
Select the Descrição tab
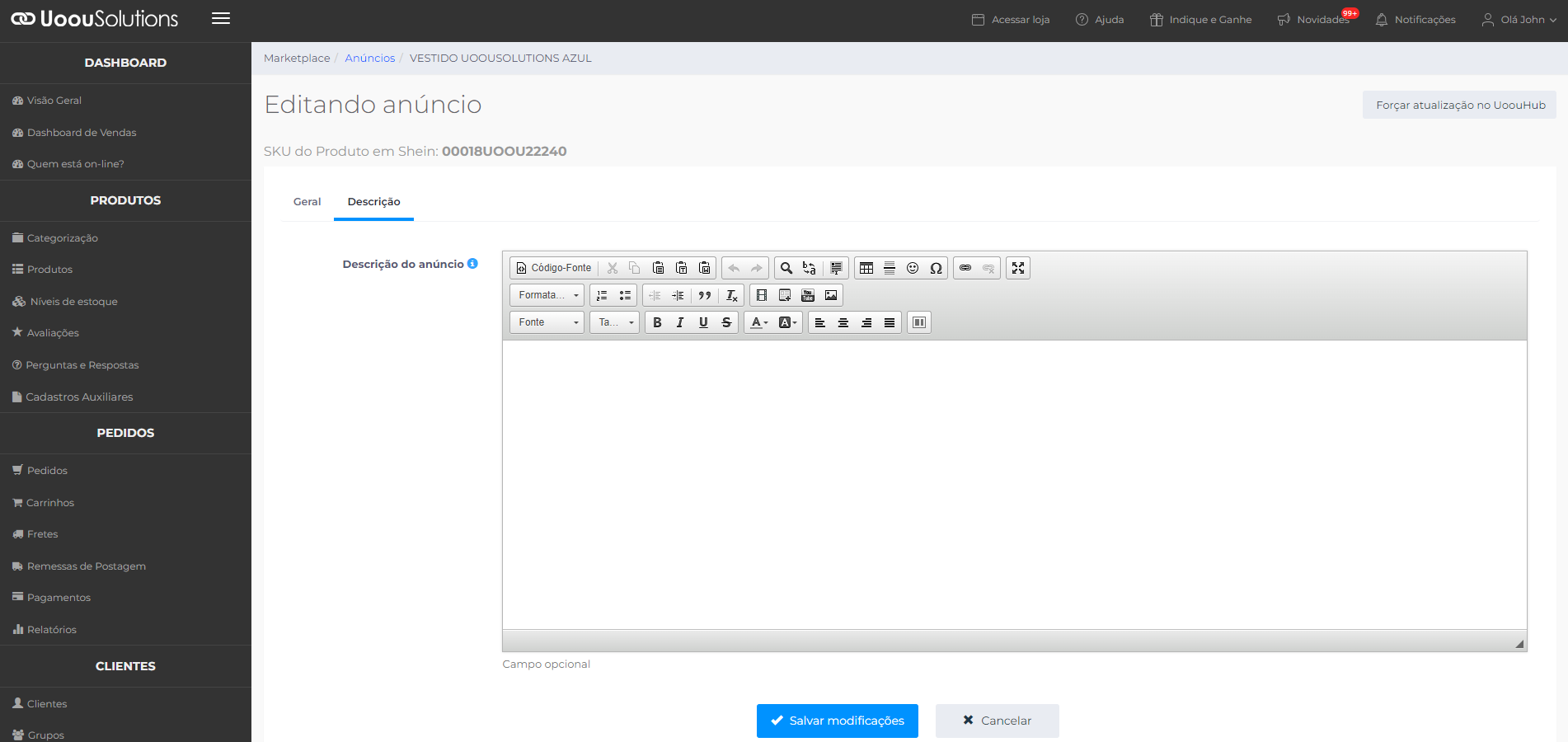coord(373,202)
